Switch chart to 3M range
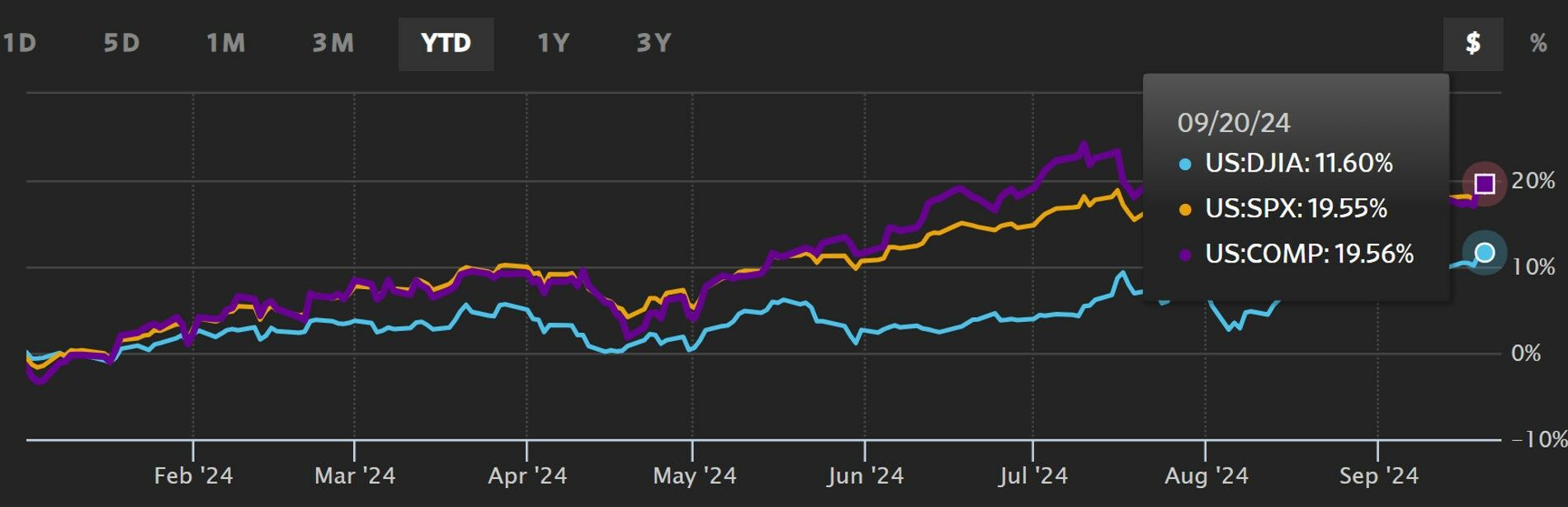This screenshot has width=1568, height=507. [333, 44]
